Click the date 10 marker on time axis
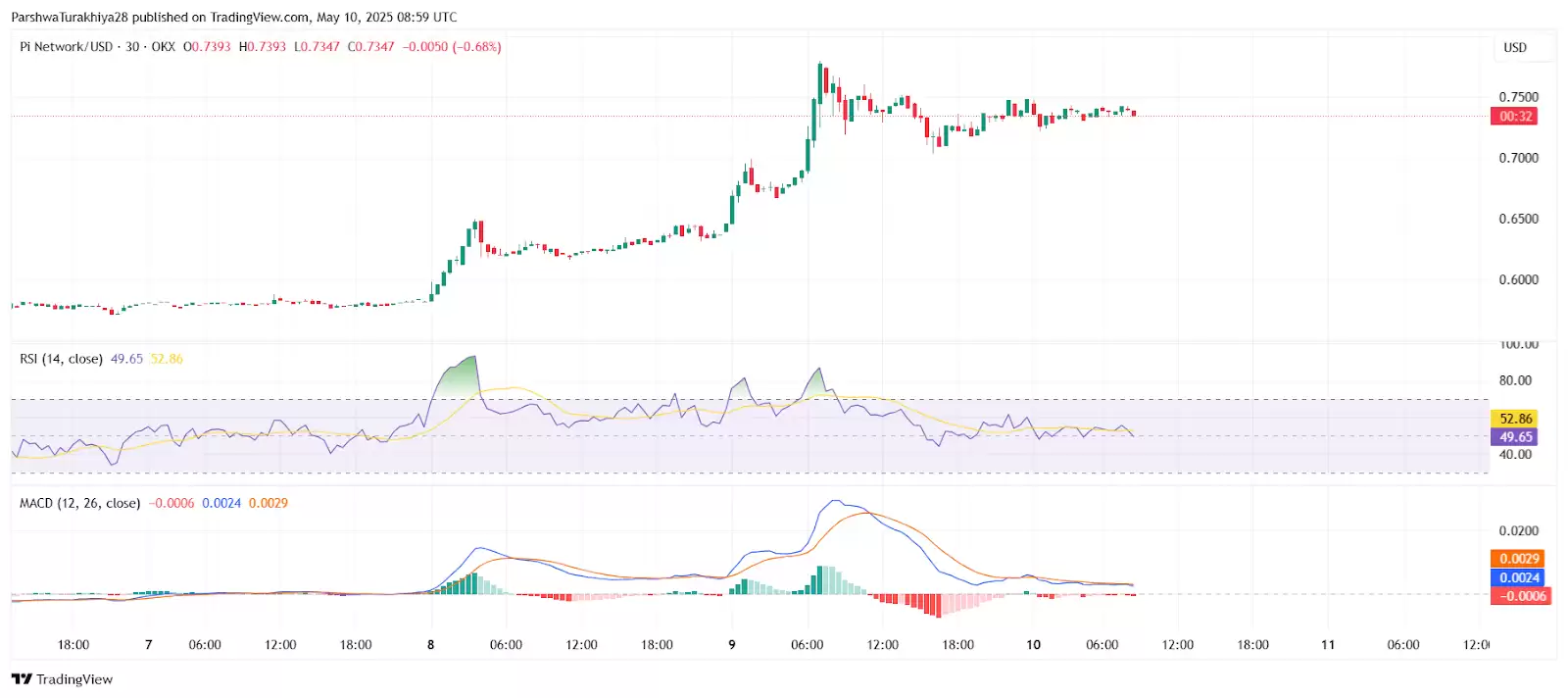 tap(1033, 644)
